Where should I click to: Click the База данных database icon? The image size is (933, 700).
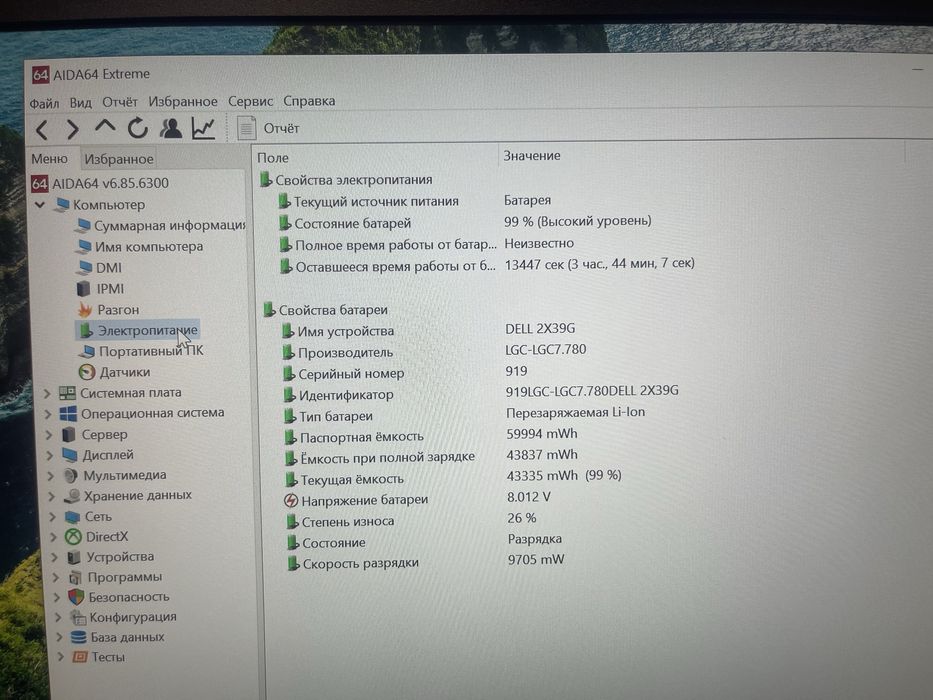78,637
